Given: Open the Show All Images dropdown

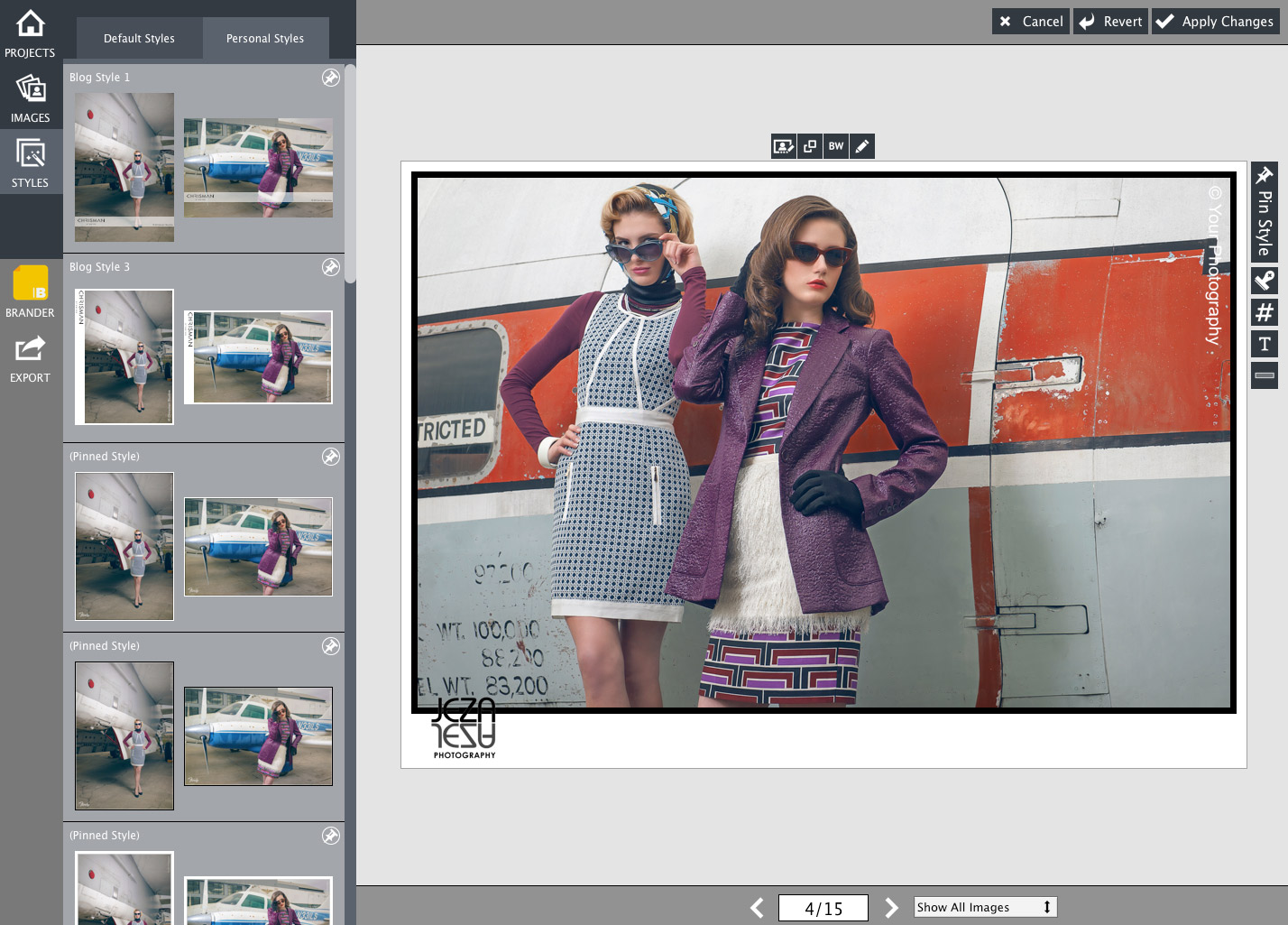Looking at the screenshot, I should click(x=985, y=907).
